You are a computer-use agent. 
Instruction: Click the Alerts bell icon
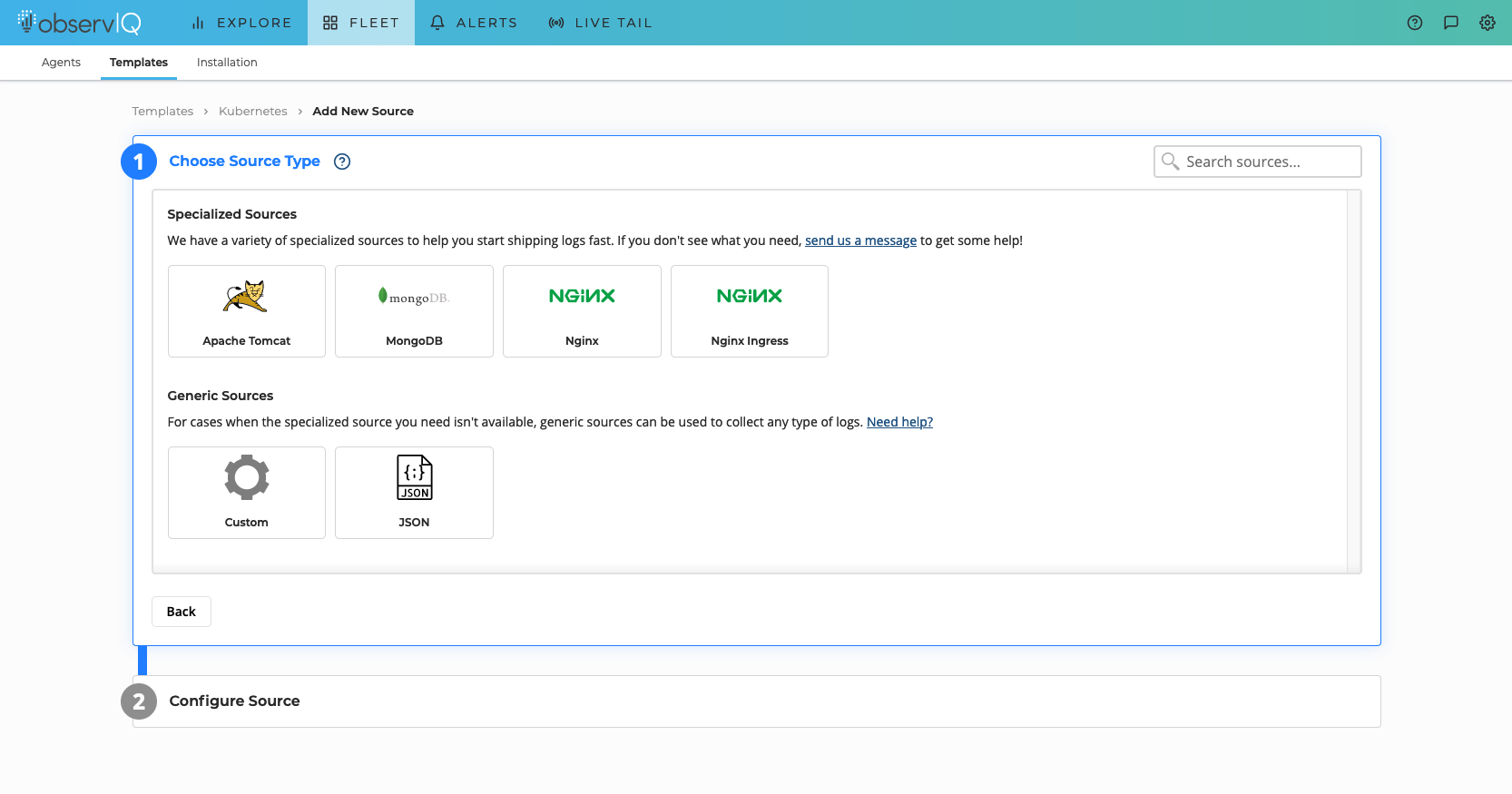click(437, 23)
